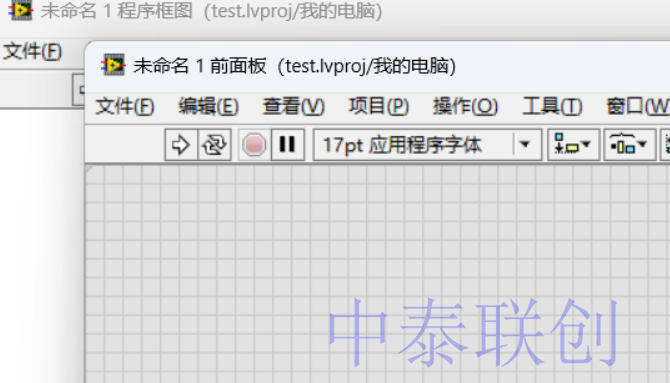Open the Distribute Objects dropdown
Image resolution: width=670 pixels, height=383 pixels.
[629, 145]
